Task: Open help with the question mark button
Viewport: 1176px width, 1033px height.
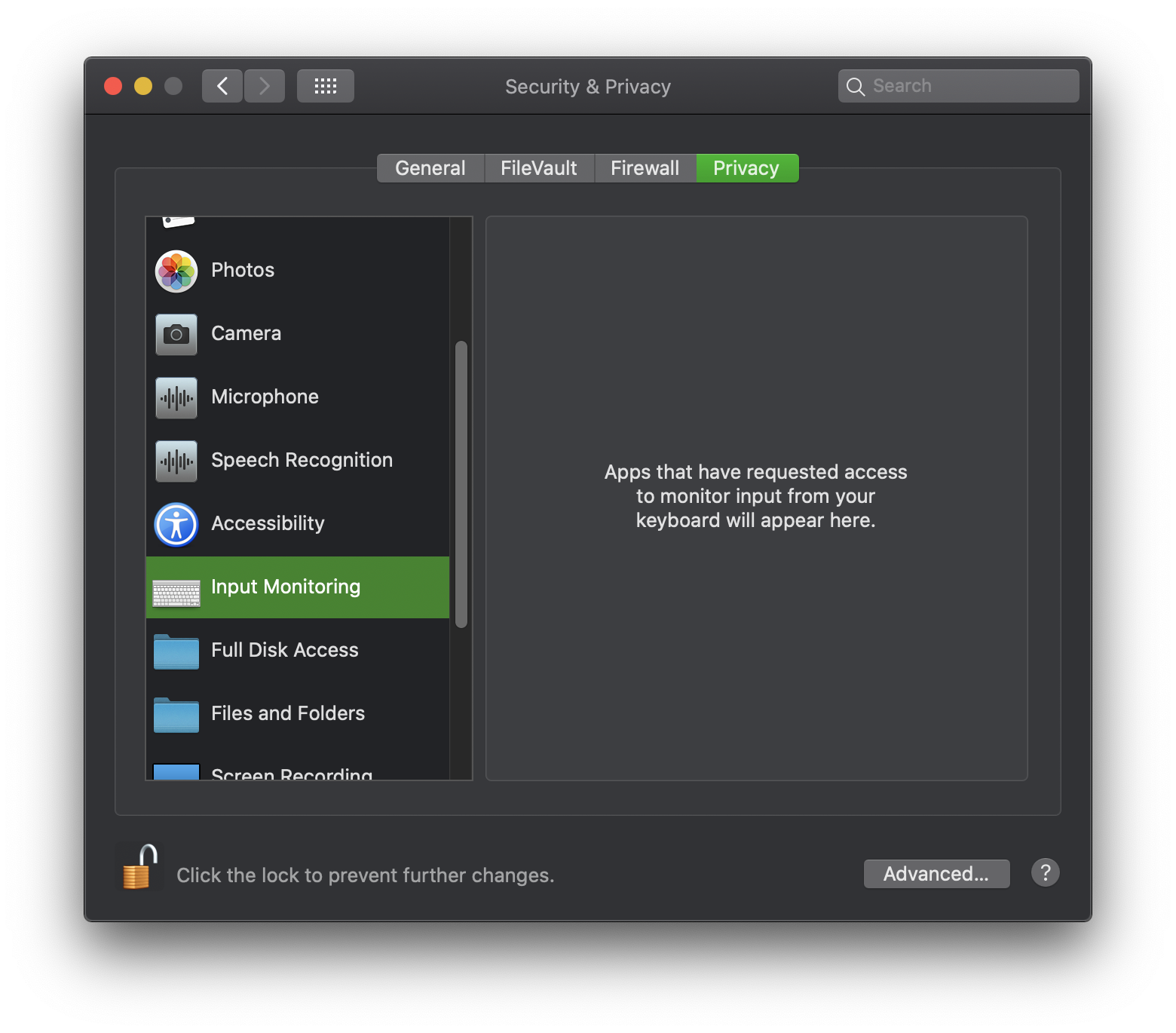Action: coord(1046,873)
